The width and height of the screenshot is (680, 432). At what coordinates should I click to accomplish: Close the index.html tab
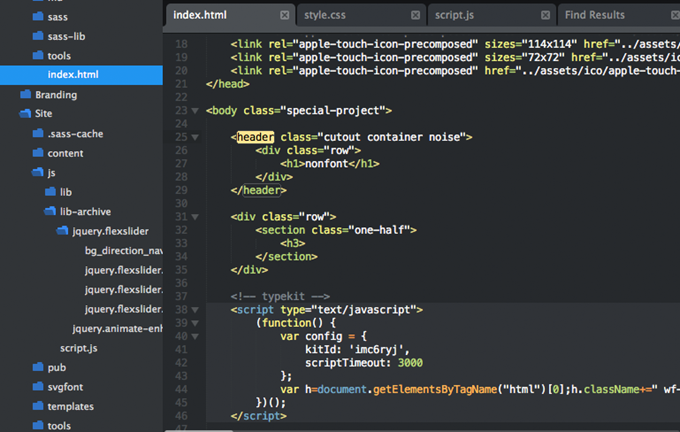click(285, 15)
